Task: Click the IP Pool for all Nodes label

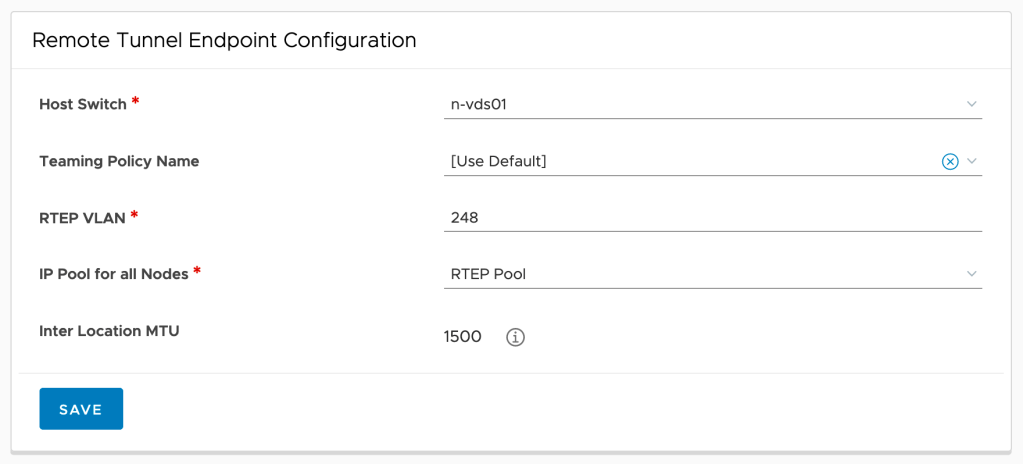Action: click(113, 274)
